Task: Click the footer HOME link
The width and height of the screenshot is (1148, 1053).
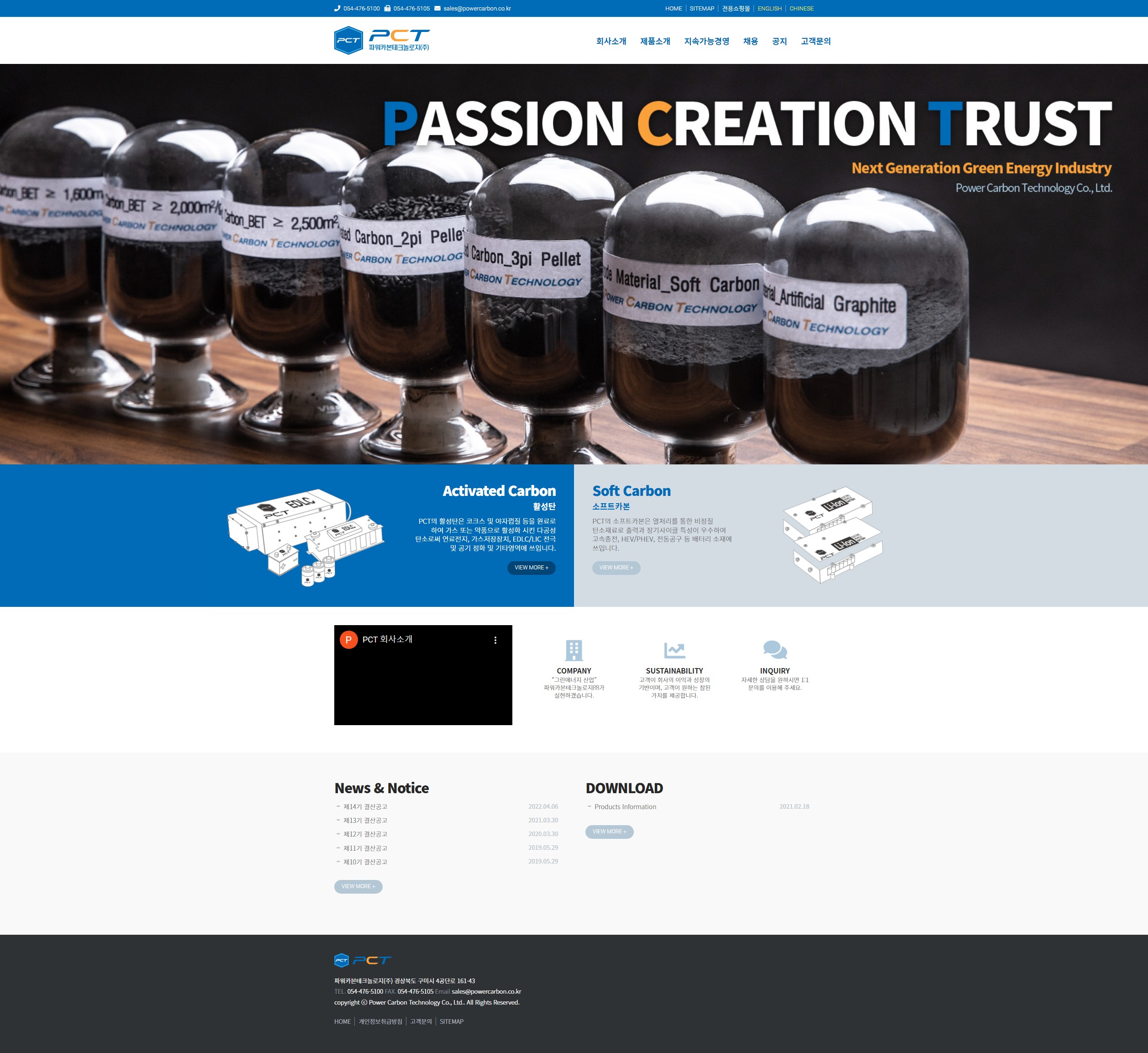Action: (342, 1021)
